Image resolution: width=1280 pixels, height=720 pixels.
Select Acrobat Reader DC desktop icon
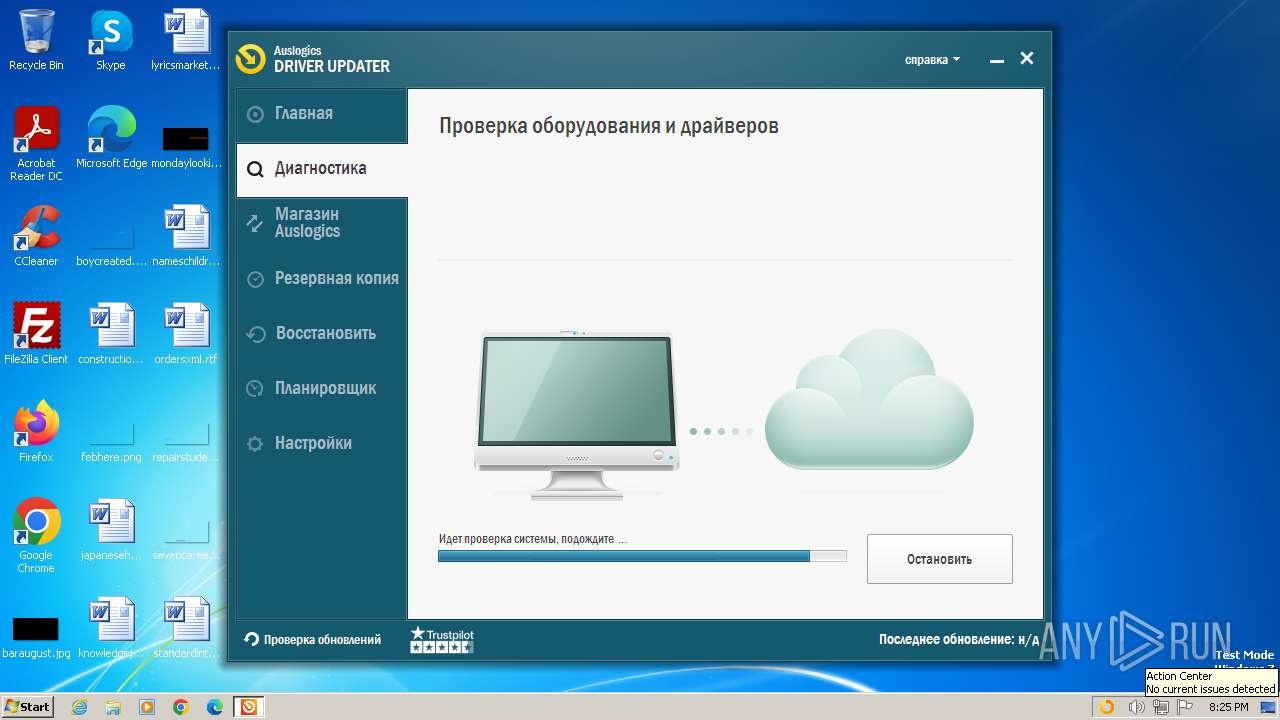point(36,144)
